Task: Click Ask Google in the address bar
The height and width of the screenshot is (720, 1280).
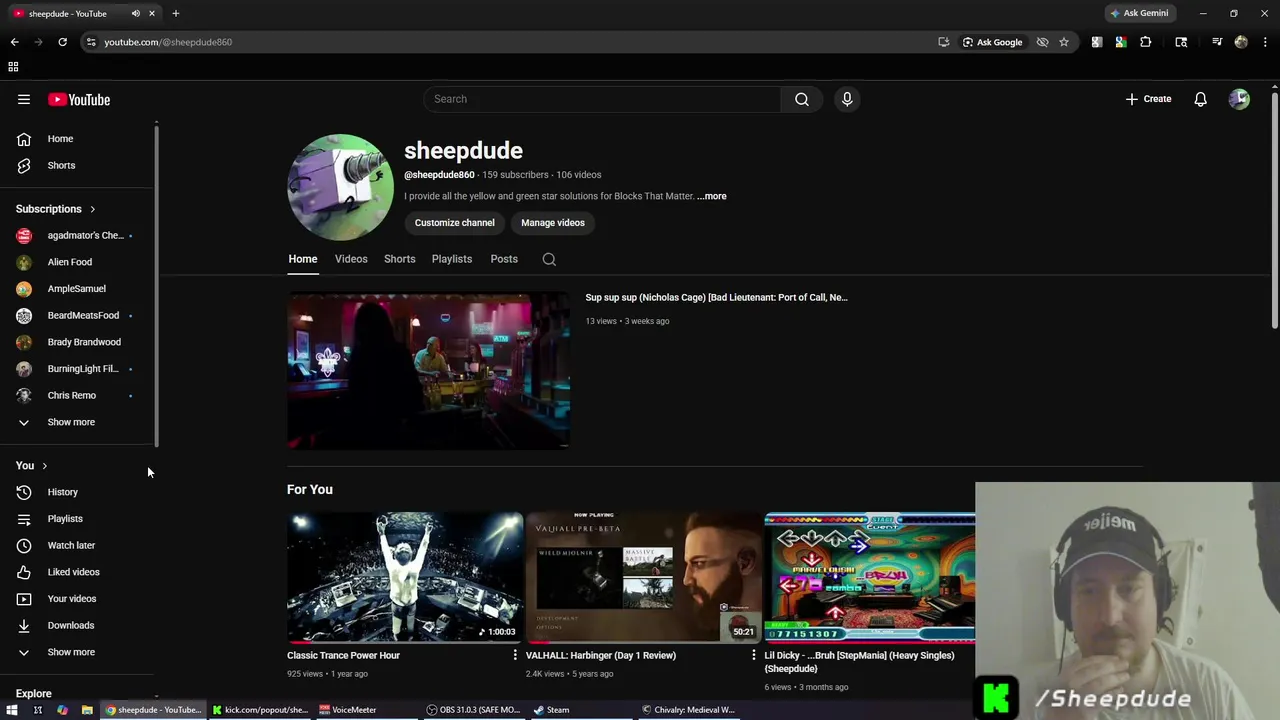Action: [992, 42]
